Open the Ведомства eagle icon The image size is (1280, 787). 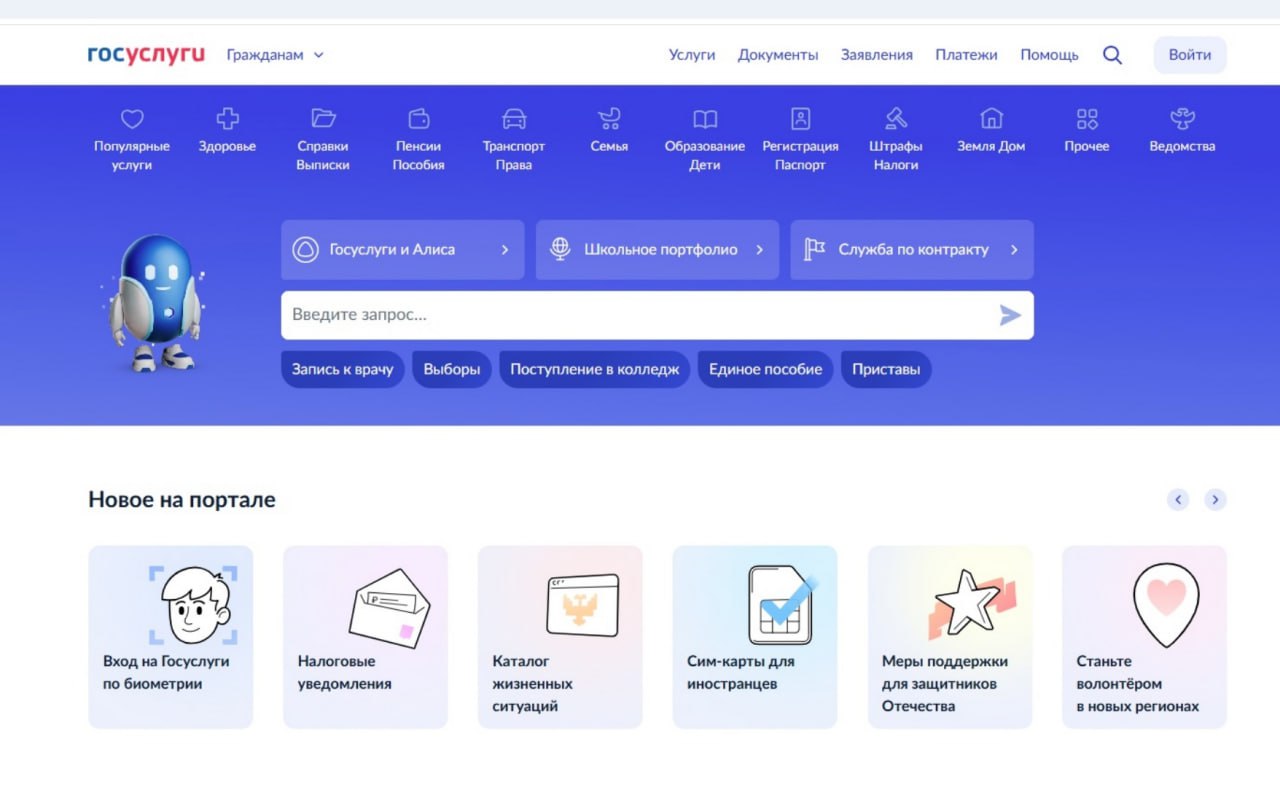[x=1182, y=119]
